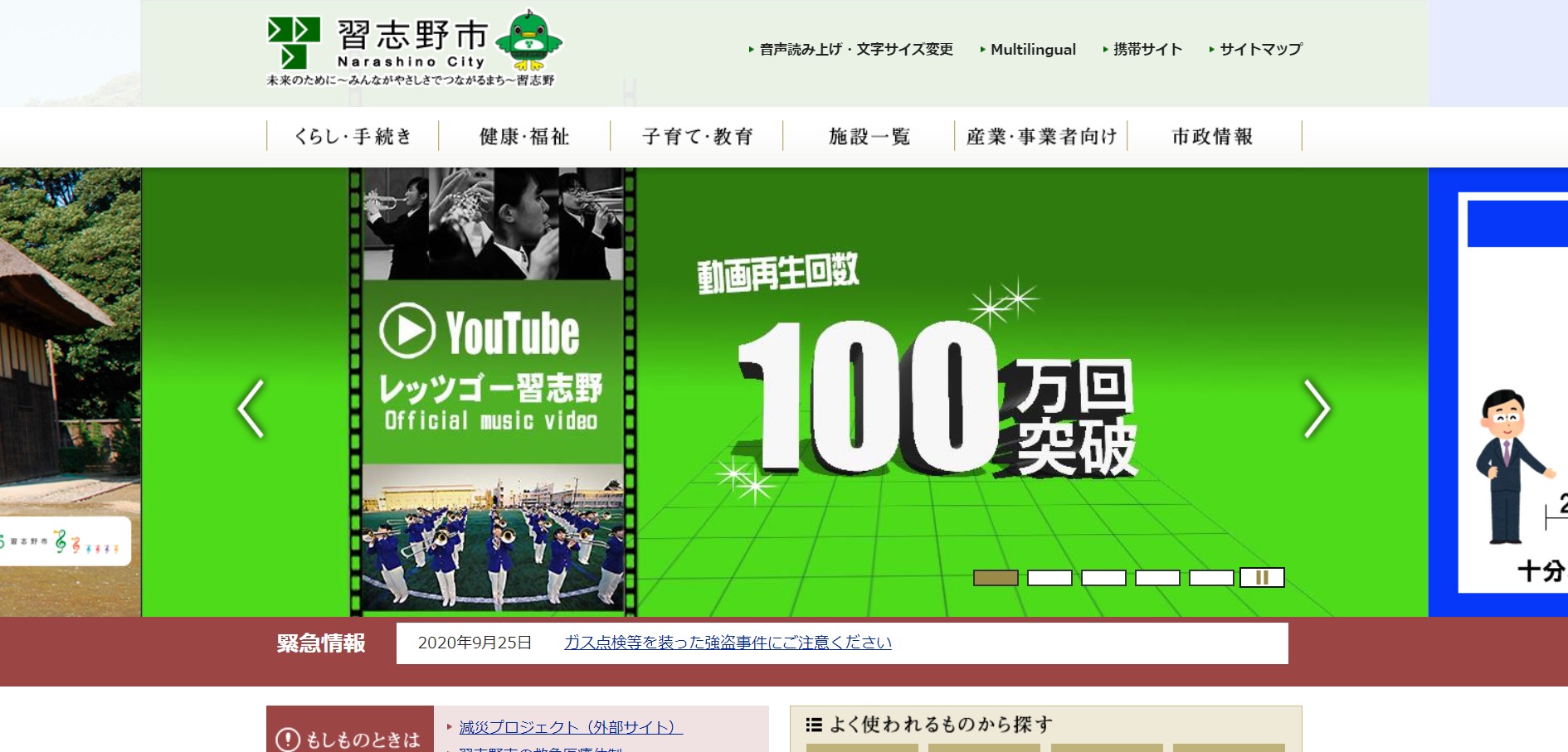Click the date 2020年9月25日

coord(475,643)
